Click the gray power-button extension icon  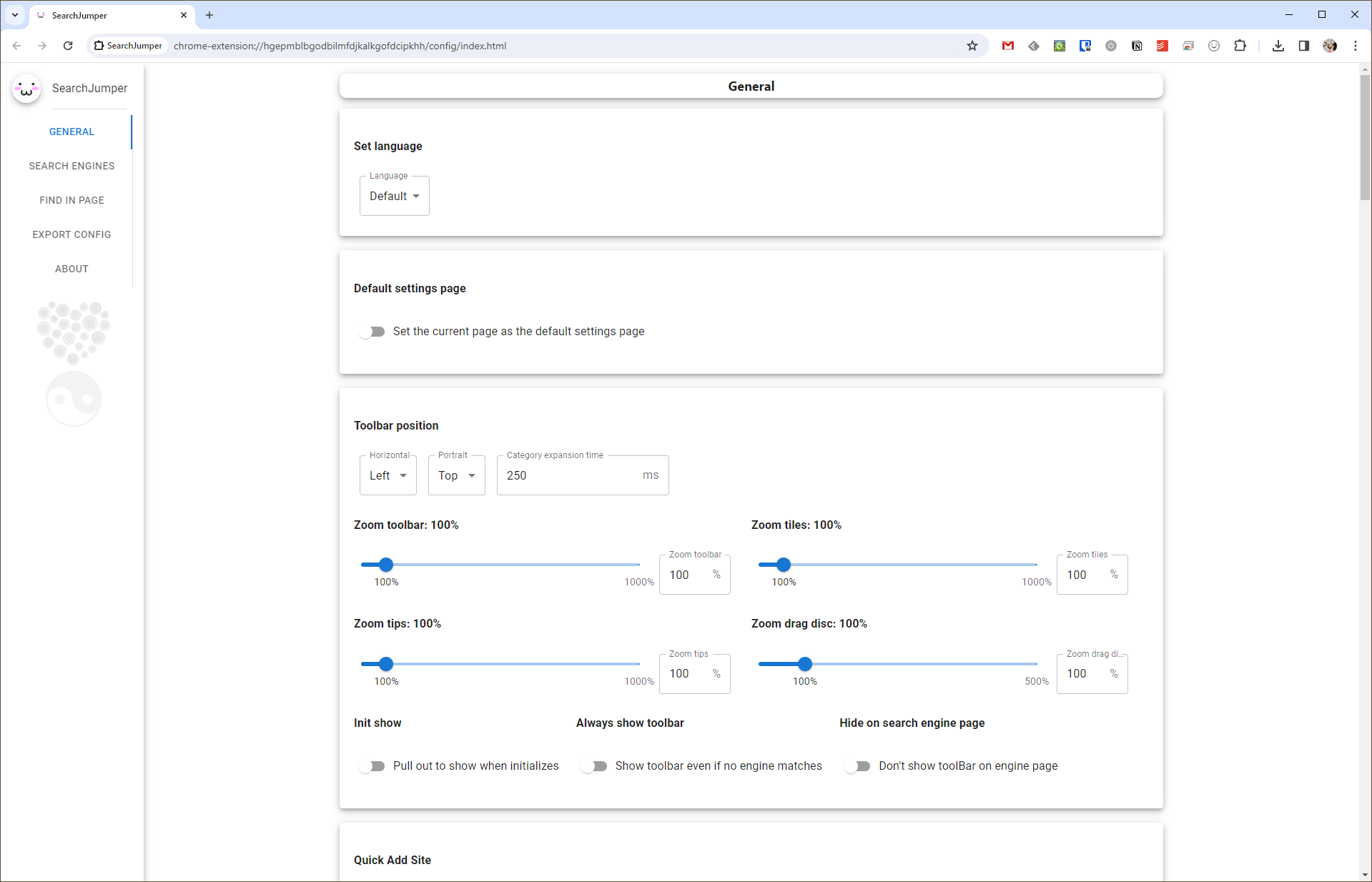[1111, 46]
